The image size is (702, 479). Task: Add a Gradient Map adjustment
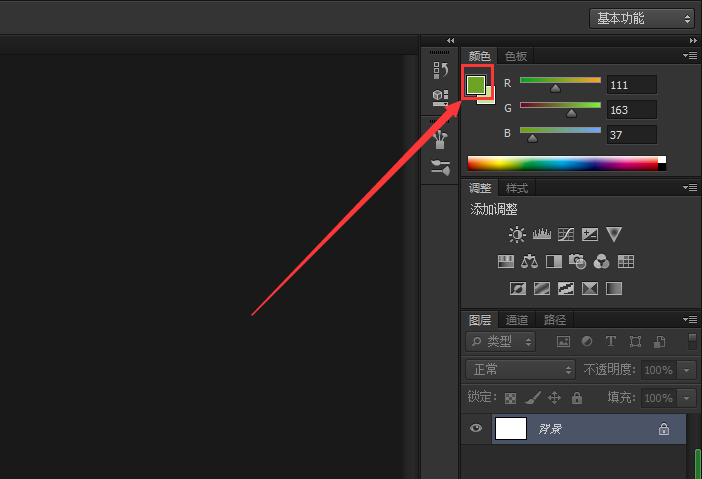(614, 289)
